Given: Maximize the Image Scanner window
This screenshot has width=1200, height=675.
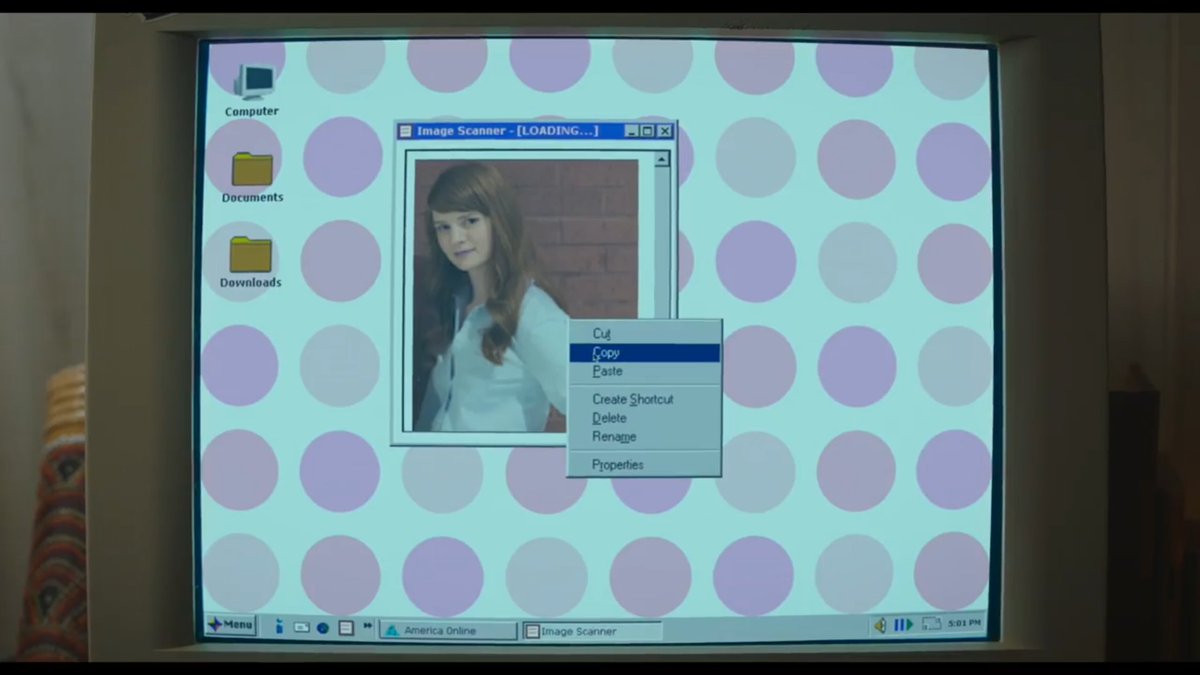Looking at the screenshot, I should 647,131.
